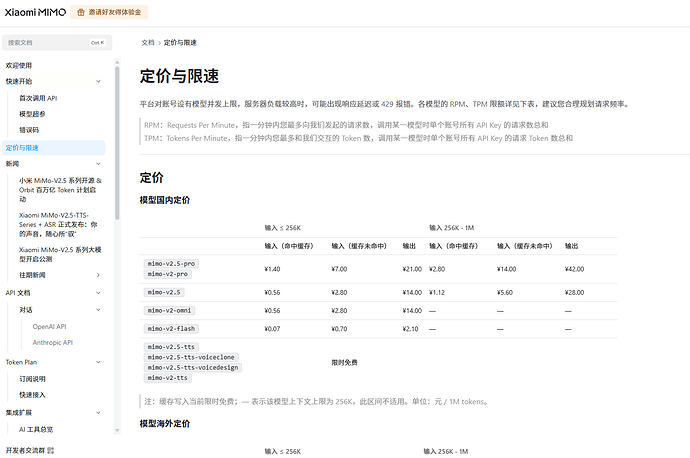The width and height of the screenshot is (690, 458).
Task: Click the sidebar scrollbar thumb
Action: (117, 143)
